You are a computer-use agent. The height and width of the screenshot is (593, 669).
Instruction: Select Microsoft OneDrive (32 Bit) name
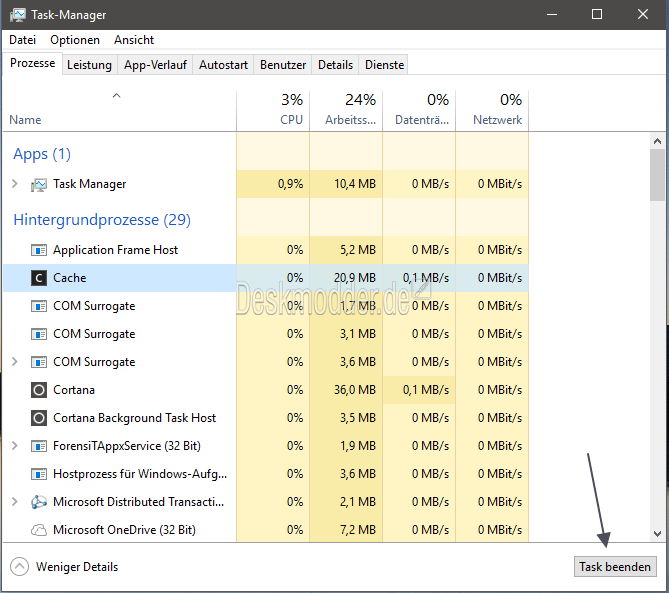pyautogui.click(x=124, y=530)
